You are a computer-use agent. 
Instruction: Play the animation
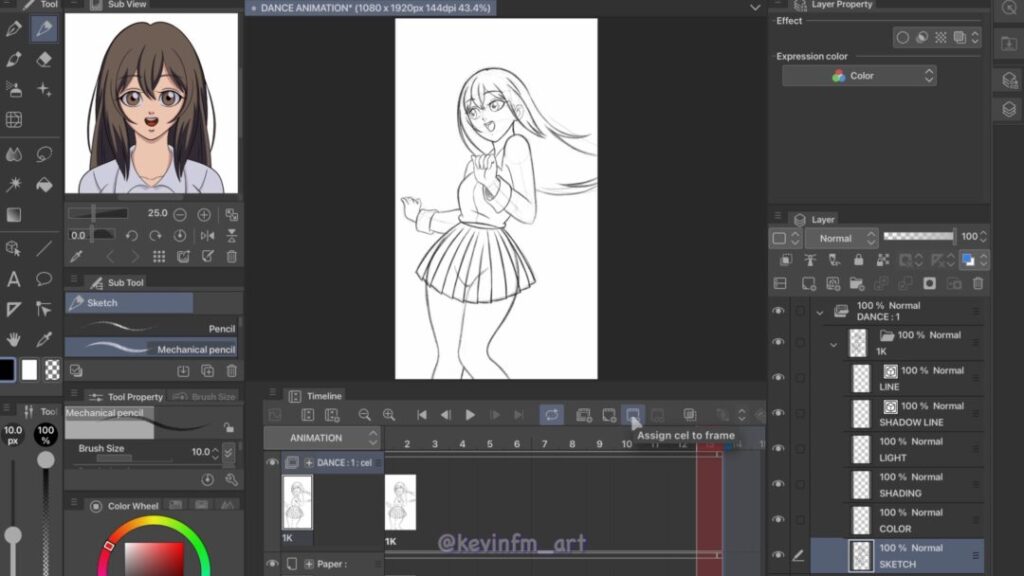[470, 415]
